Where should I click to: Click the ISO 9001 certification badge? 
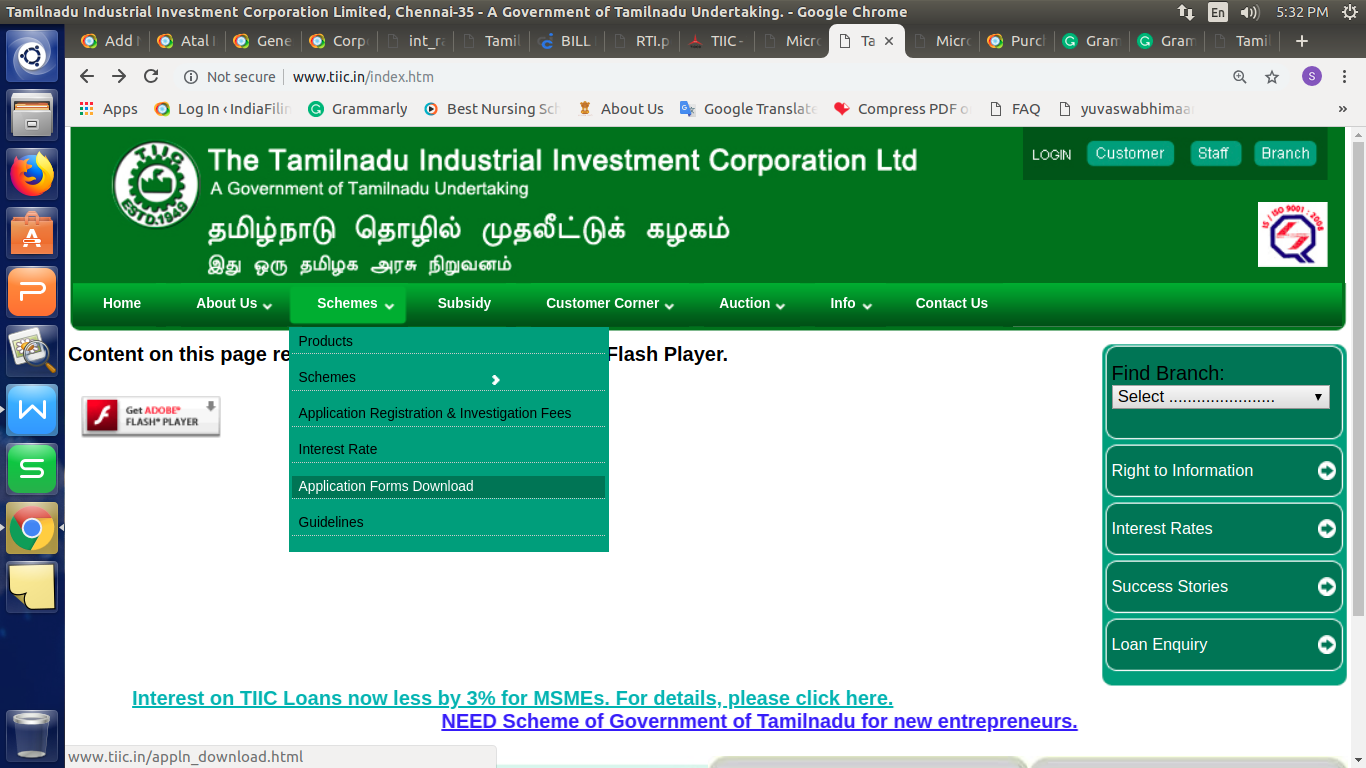pos(1292,233)
